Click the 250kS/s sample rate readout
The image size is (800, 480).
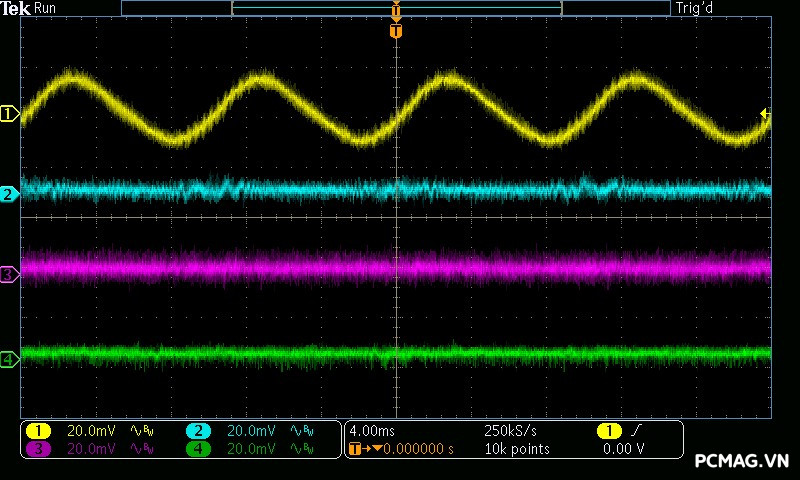coord(511,430)
